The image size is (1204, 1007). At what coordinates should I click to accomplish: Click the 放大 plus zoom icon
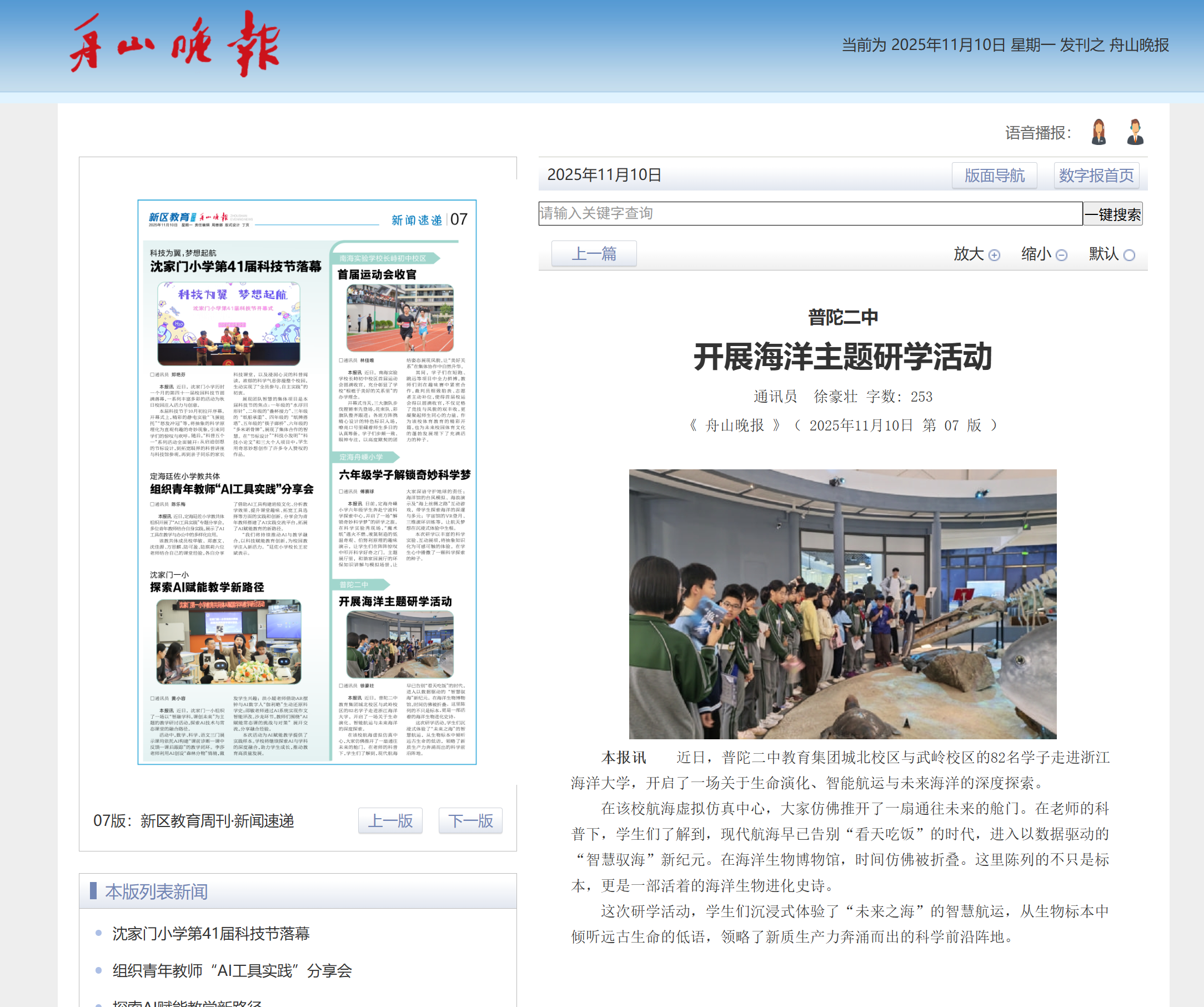[994, 255]
